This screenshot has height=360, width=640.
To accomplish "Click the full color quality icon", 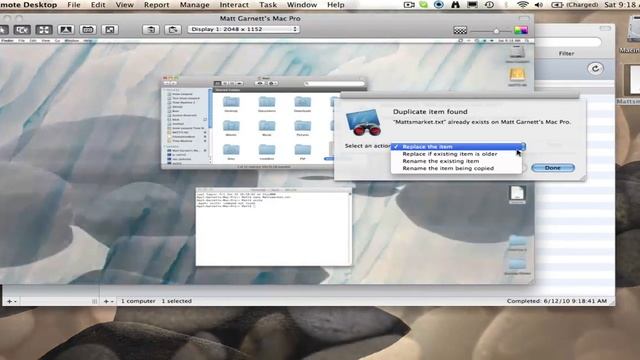I will pos(521,31).
